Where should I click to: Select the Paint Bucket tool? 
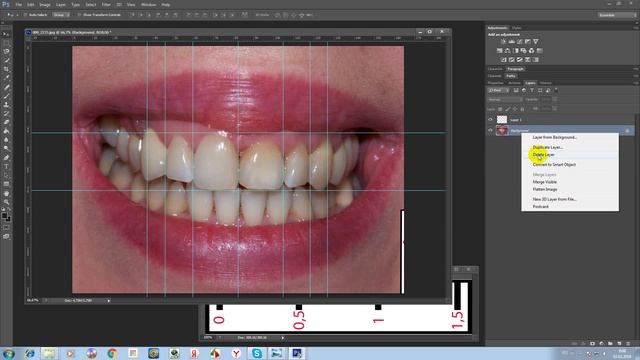(x=6, y=131)
